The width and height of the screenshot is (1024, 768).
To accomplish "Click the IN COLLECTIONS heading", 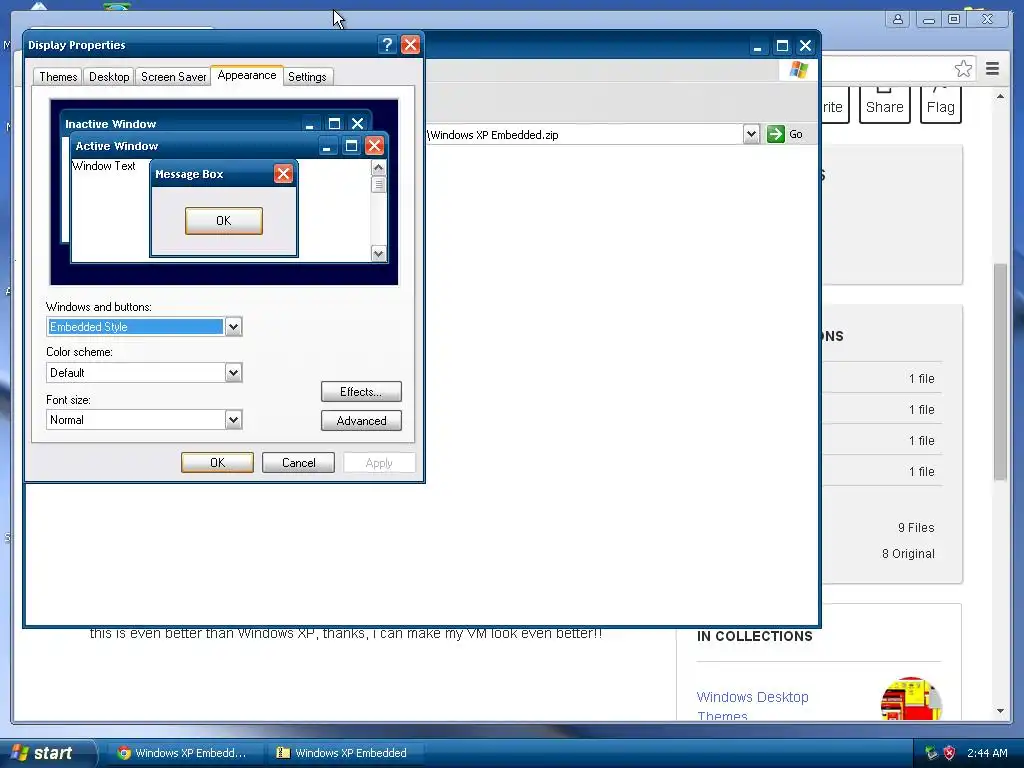I will (x=754, y=637).
